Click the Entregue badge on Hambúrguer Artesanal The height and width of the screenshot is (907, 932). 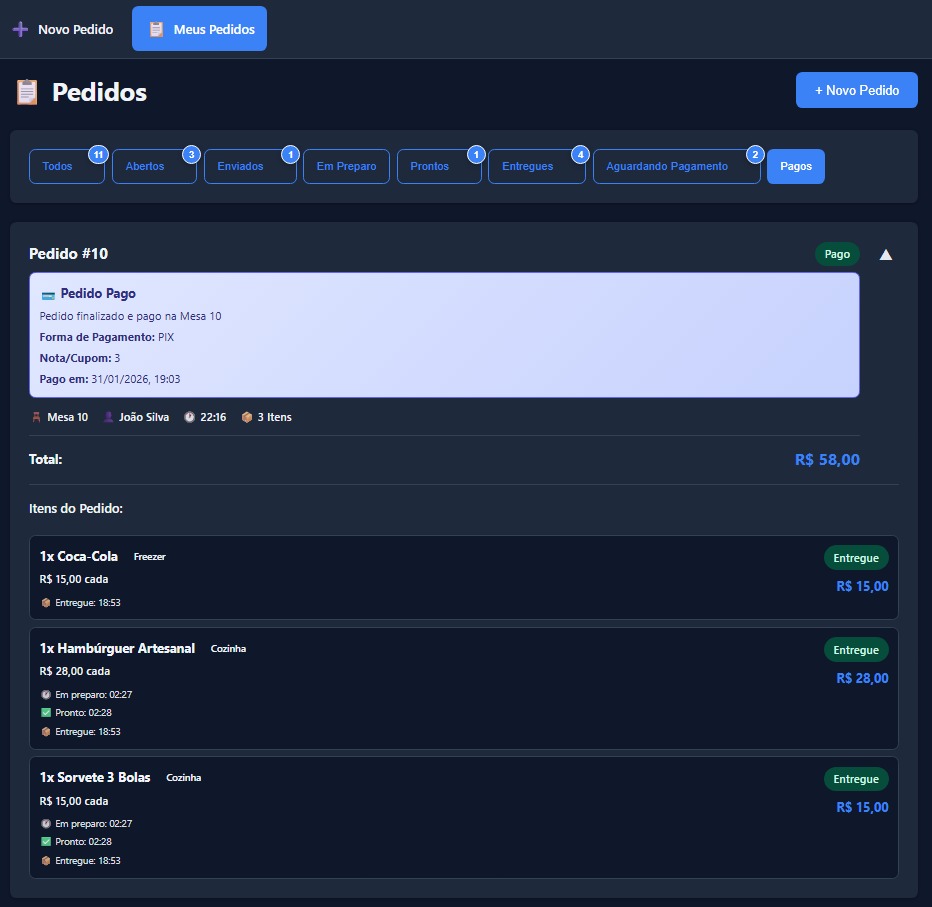coord(856,649)
